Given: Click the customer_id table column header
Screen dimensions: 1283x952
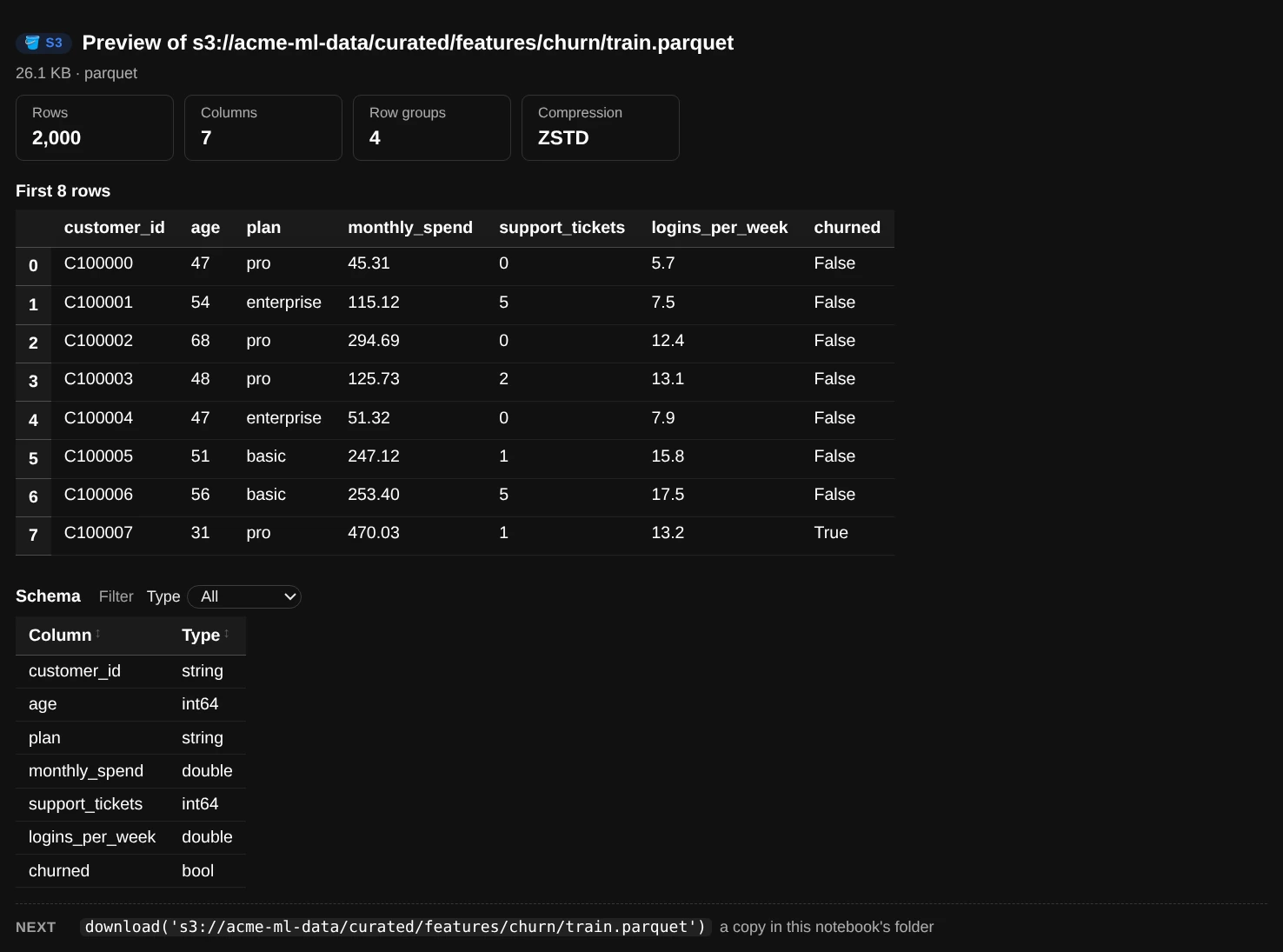Looking at the screenshot, I should pos(115,228).
